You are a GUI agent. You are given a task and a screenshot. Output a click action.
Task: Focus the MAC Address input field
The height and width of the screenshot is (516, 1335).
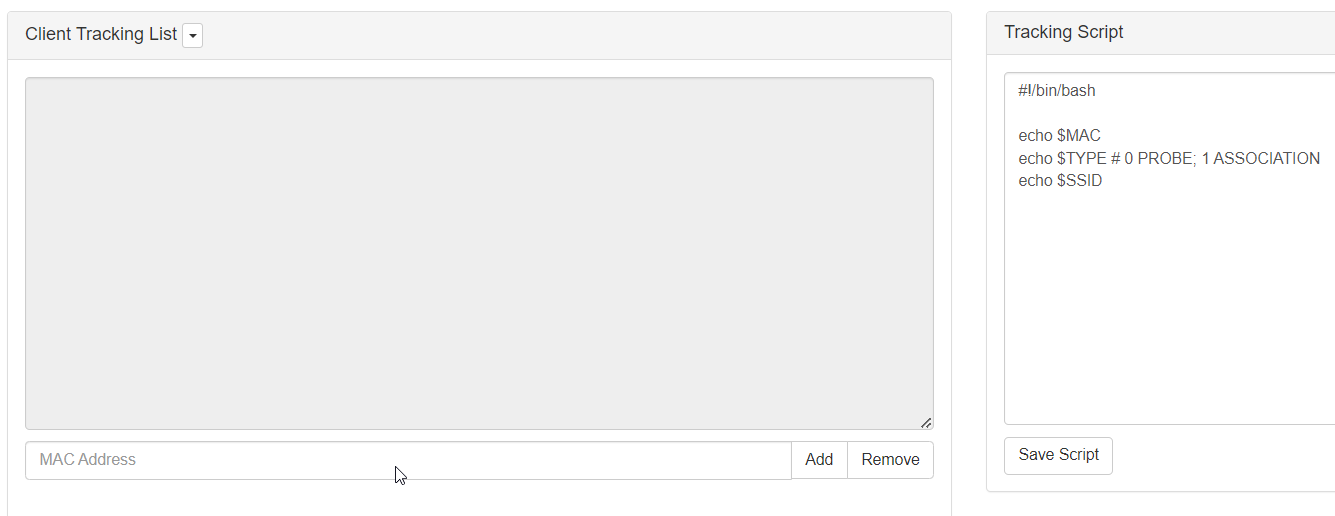click(x=408, y=460)
